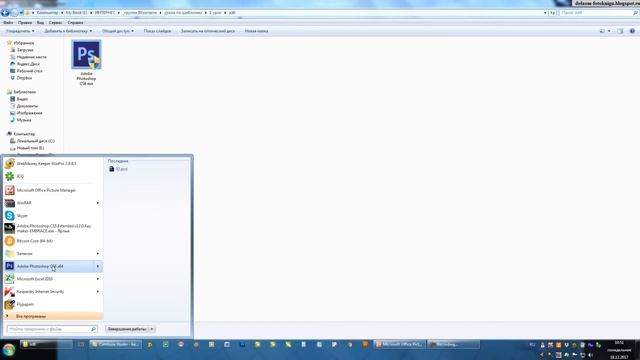The height and width of the screenshot is (360, 640).
Task: Click Start menu search field
Action: tap(52, 329)
